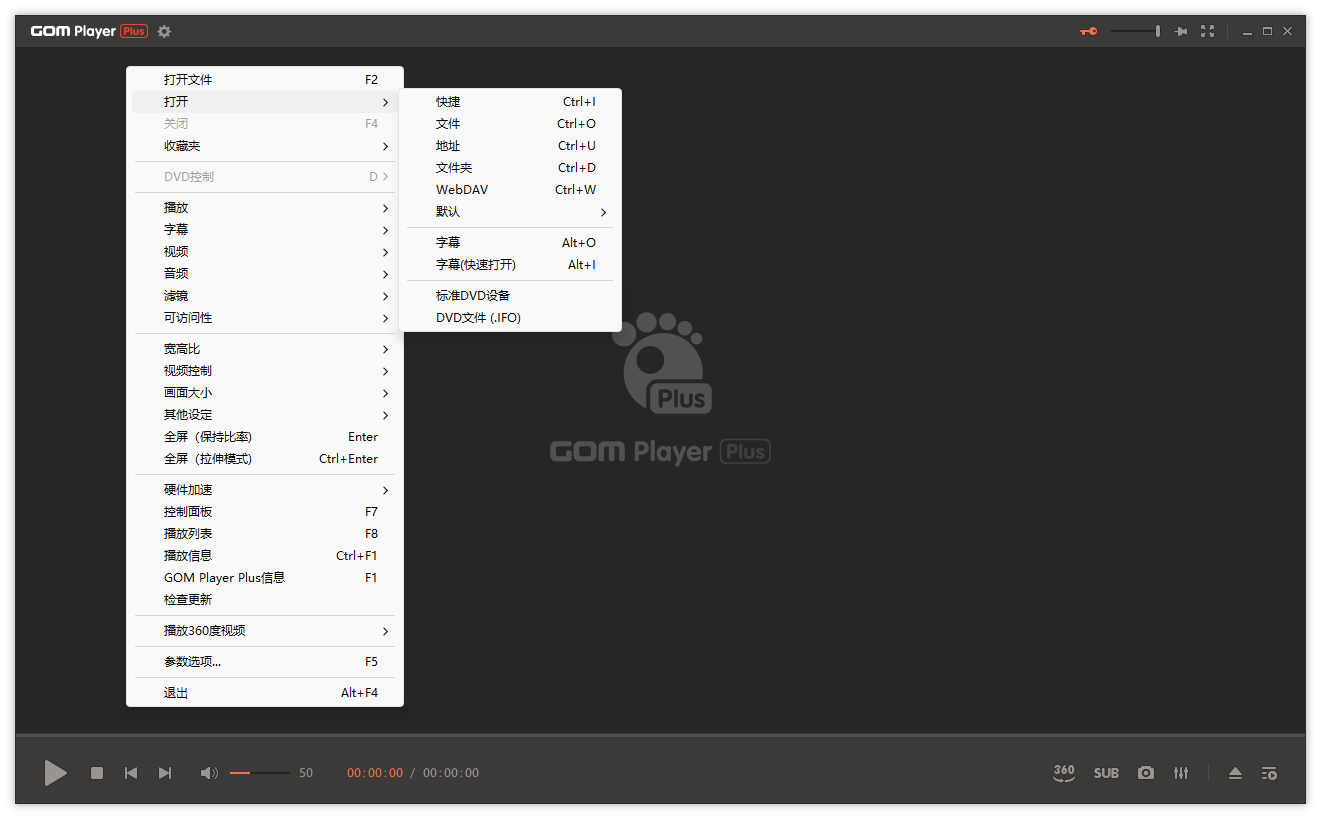Adjust the volume slider to maximum
1321x819 pixels.
click(289, 772)
